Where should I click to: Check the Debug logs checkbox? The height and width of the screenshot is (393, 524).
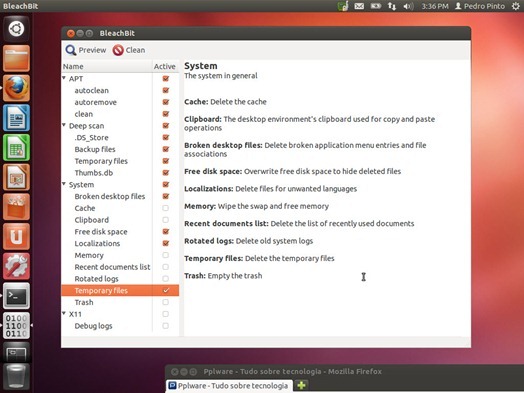(x=165, y=326)
